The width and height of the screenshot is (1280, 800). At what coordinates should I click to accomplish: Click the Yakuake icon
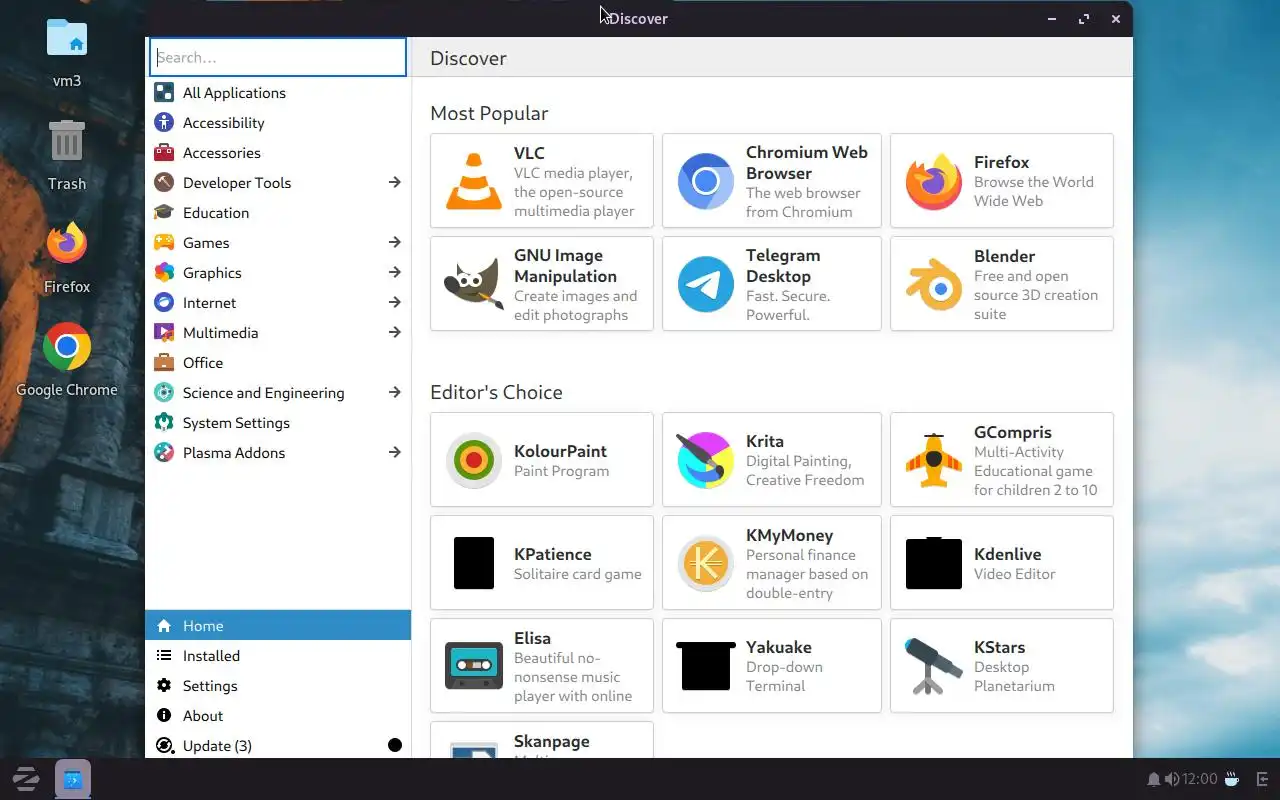click(x=706, y=666)
